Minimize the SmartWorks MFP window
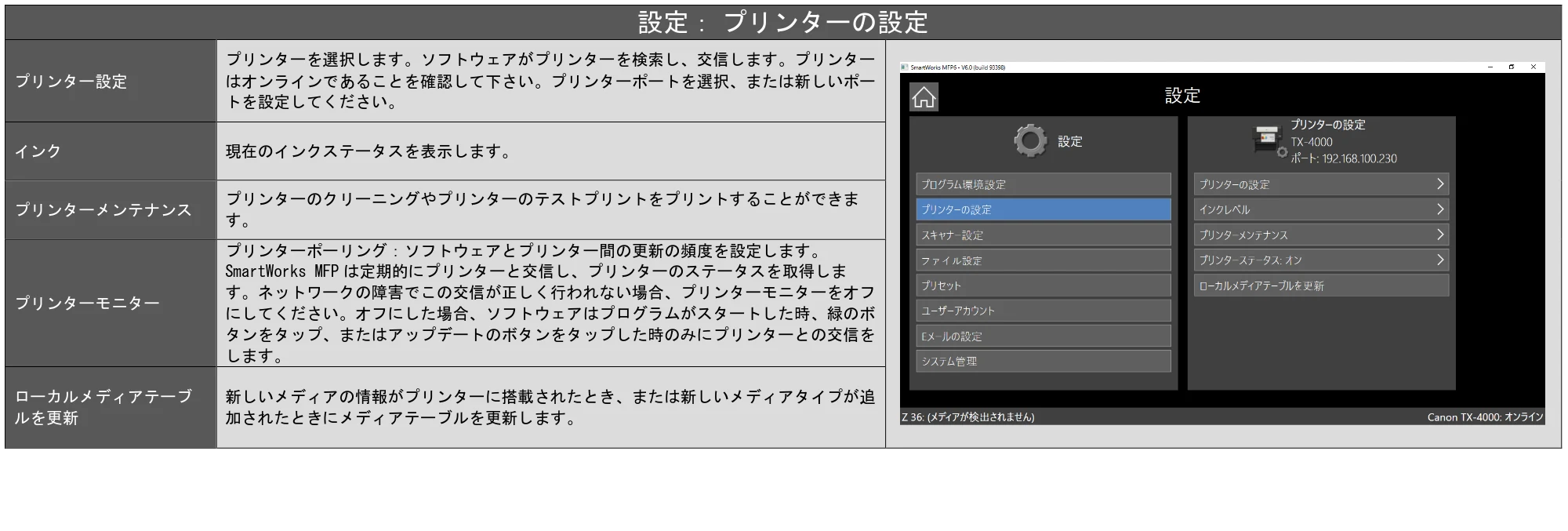1568x531 pixels. tap(1490, 67)
